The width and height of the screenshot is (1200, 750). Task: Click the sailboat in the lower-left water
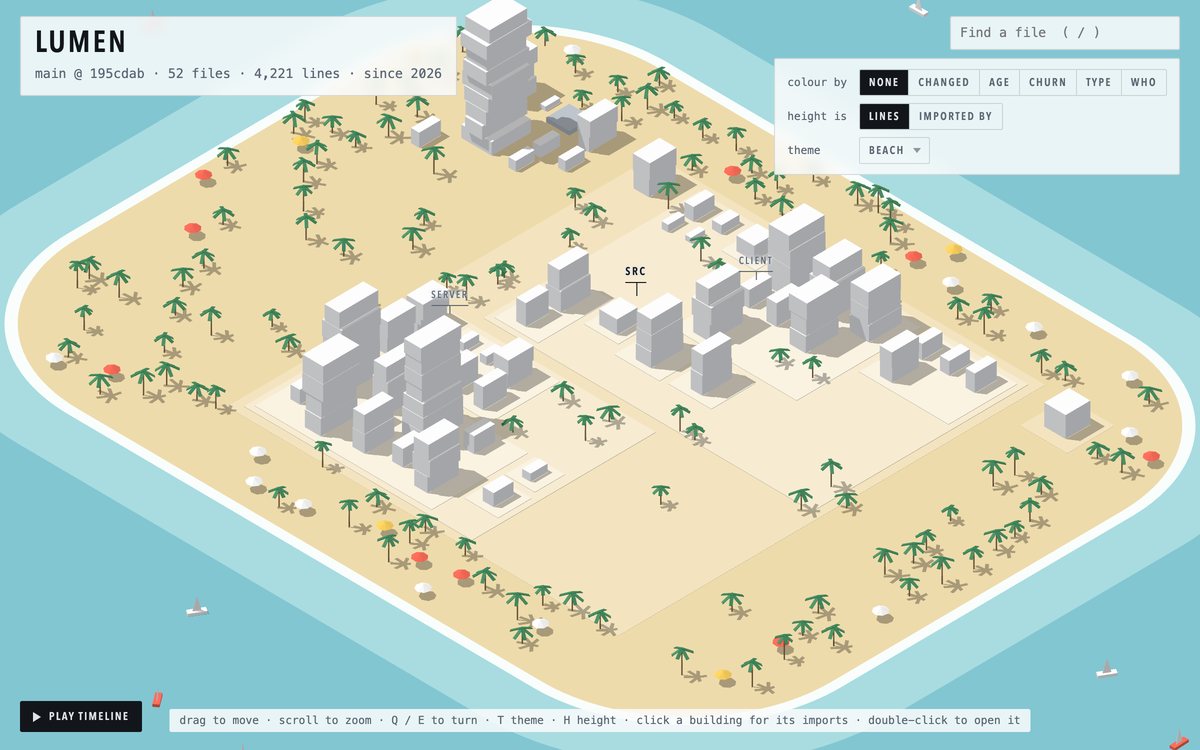pyautogui.click(x=197, y=607)
